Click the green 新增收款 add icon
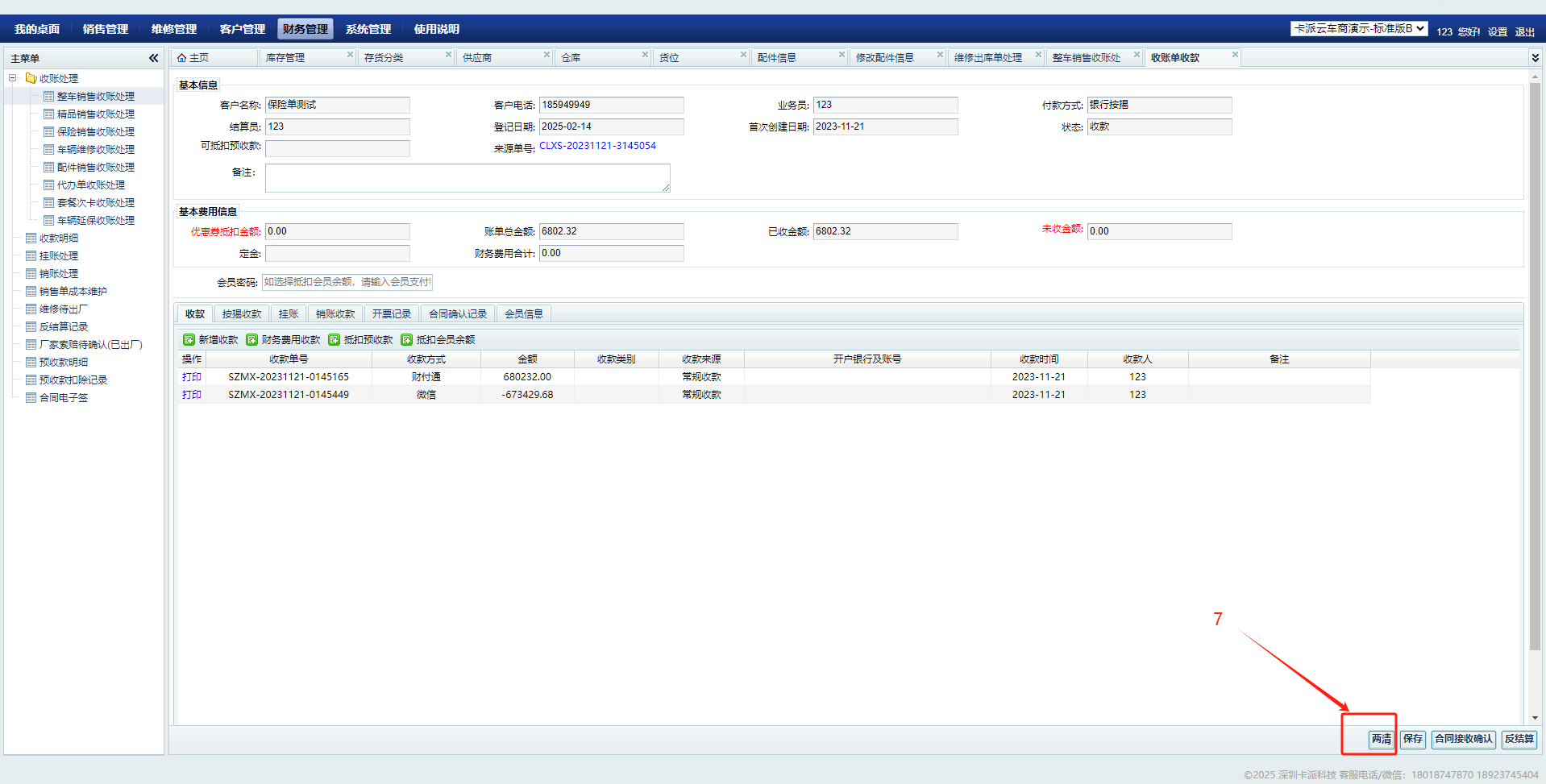 tap(189, 340)
